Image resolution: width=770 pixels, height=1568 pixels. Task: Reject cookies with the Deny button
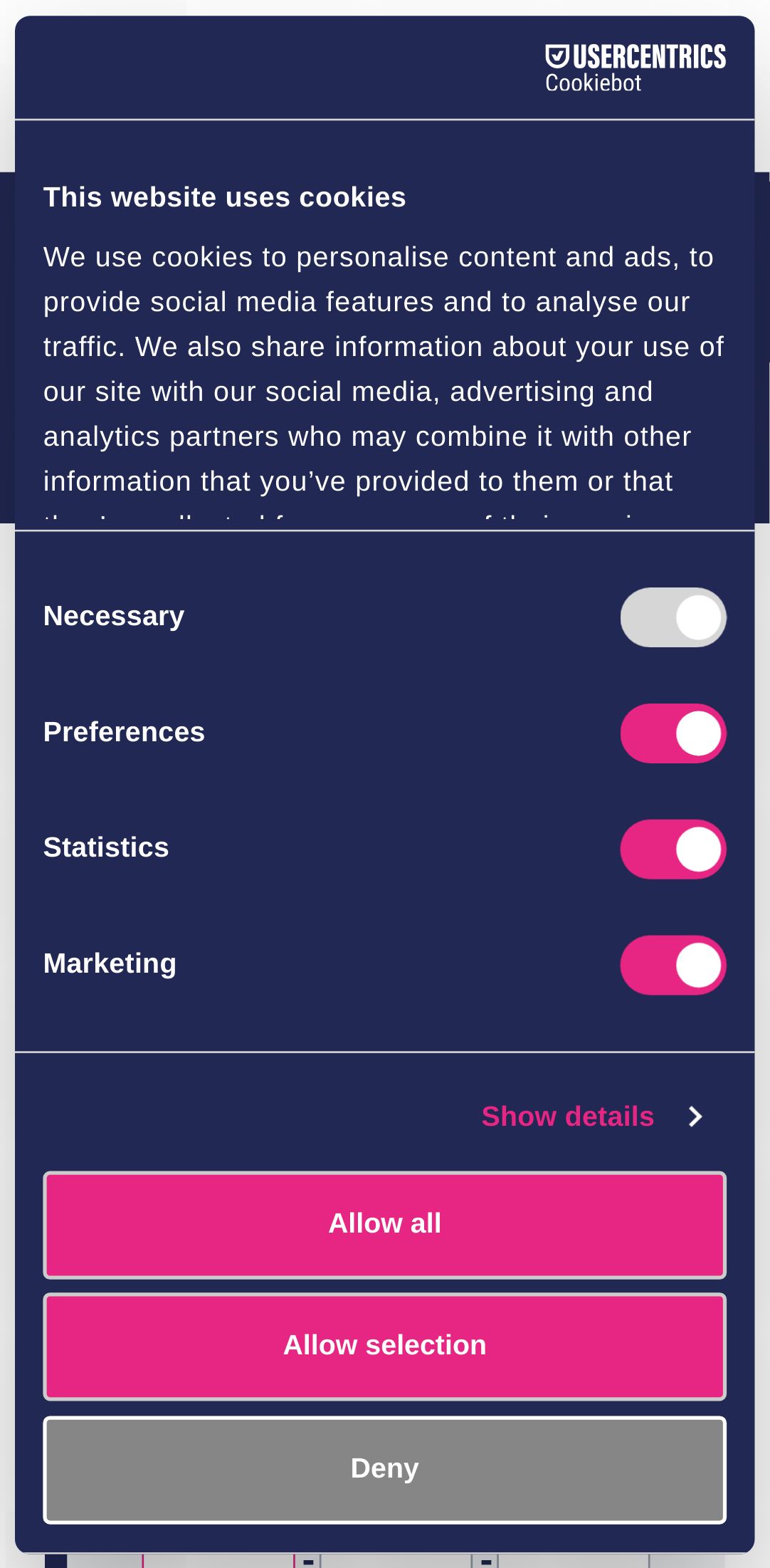pos(385,1469)
